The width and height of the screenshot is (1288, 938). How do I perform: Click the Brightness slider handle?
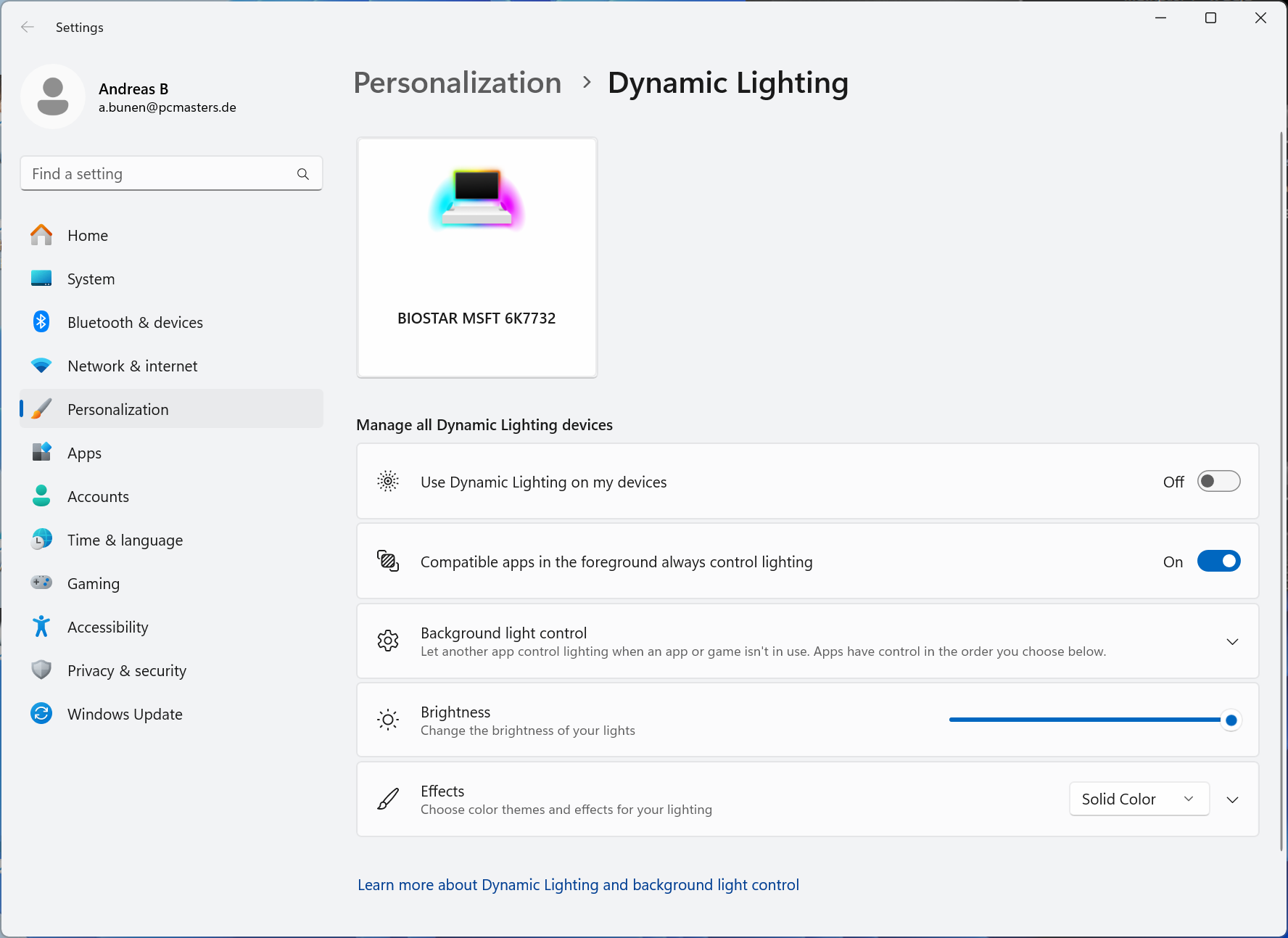1231,720
